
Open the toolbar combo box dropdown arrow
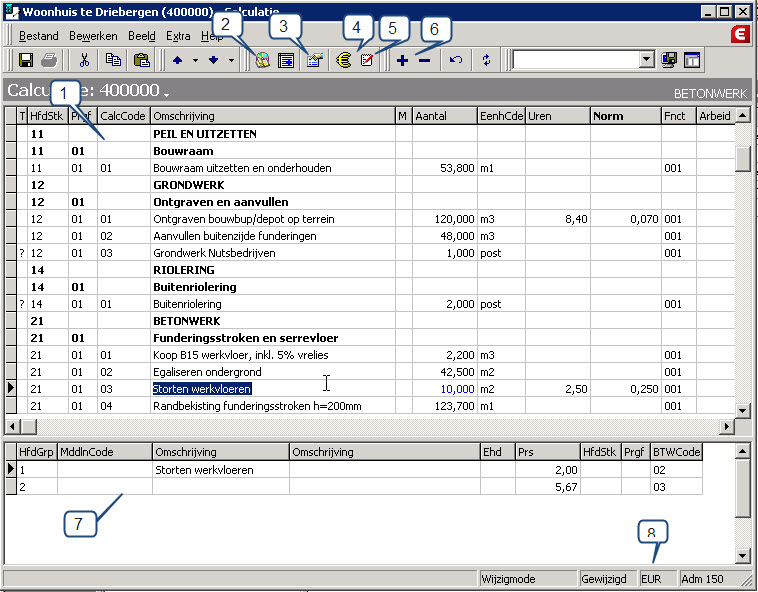click(646, 60)
